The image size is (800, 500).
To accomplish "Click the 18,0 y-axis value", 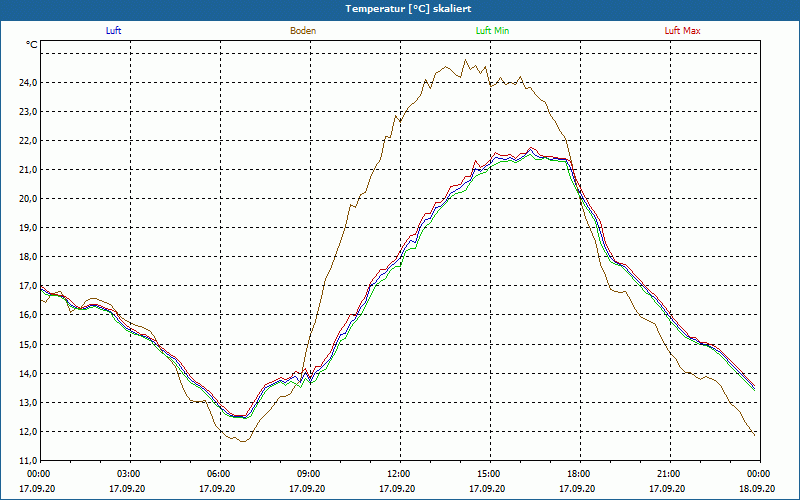I will (29, 257).
